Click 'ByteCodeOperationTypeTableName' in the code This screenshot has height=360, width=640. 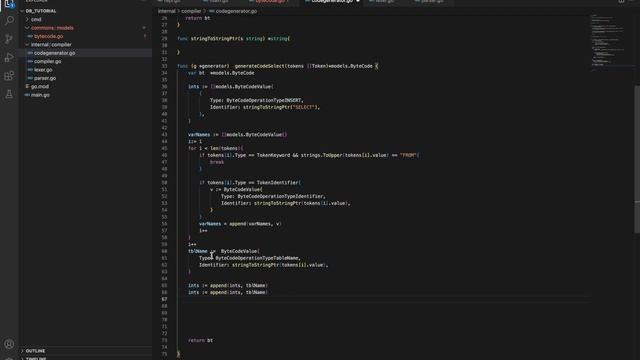click(x=257, y=258)
